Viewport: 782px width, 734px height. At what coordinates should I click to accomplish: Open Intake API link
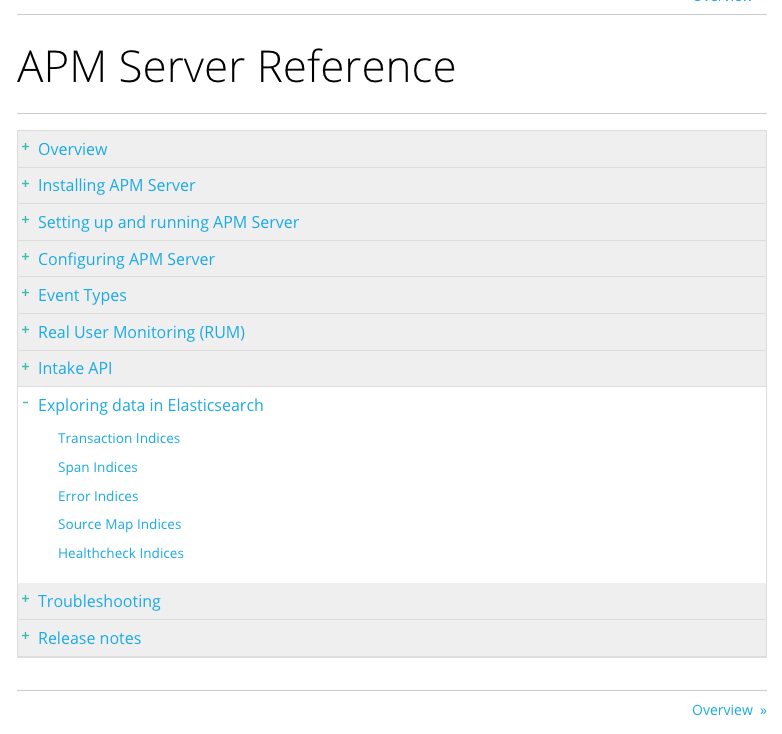point(75,368)
